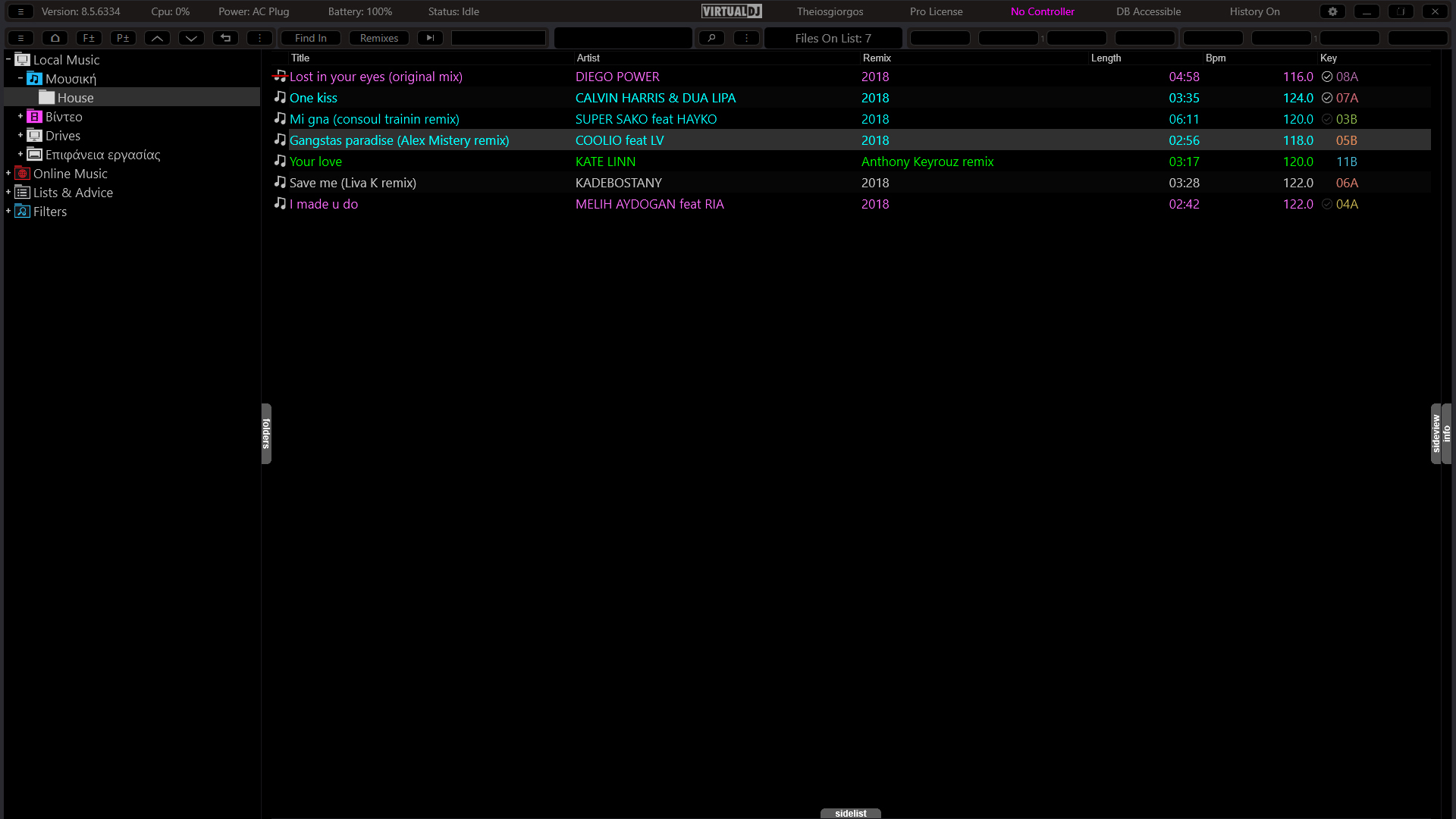This screenshot has width=1456, height=819.
Task: Click the magnifier search icon
Action: (711, 38)
